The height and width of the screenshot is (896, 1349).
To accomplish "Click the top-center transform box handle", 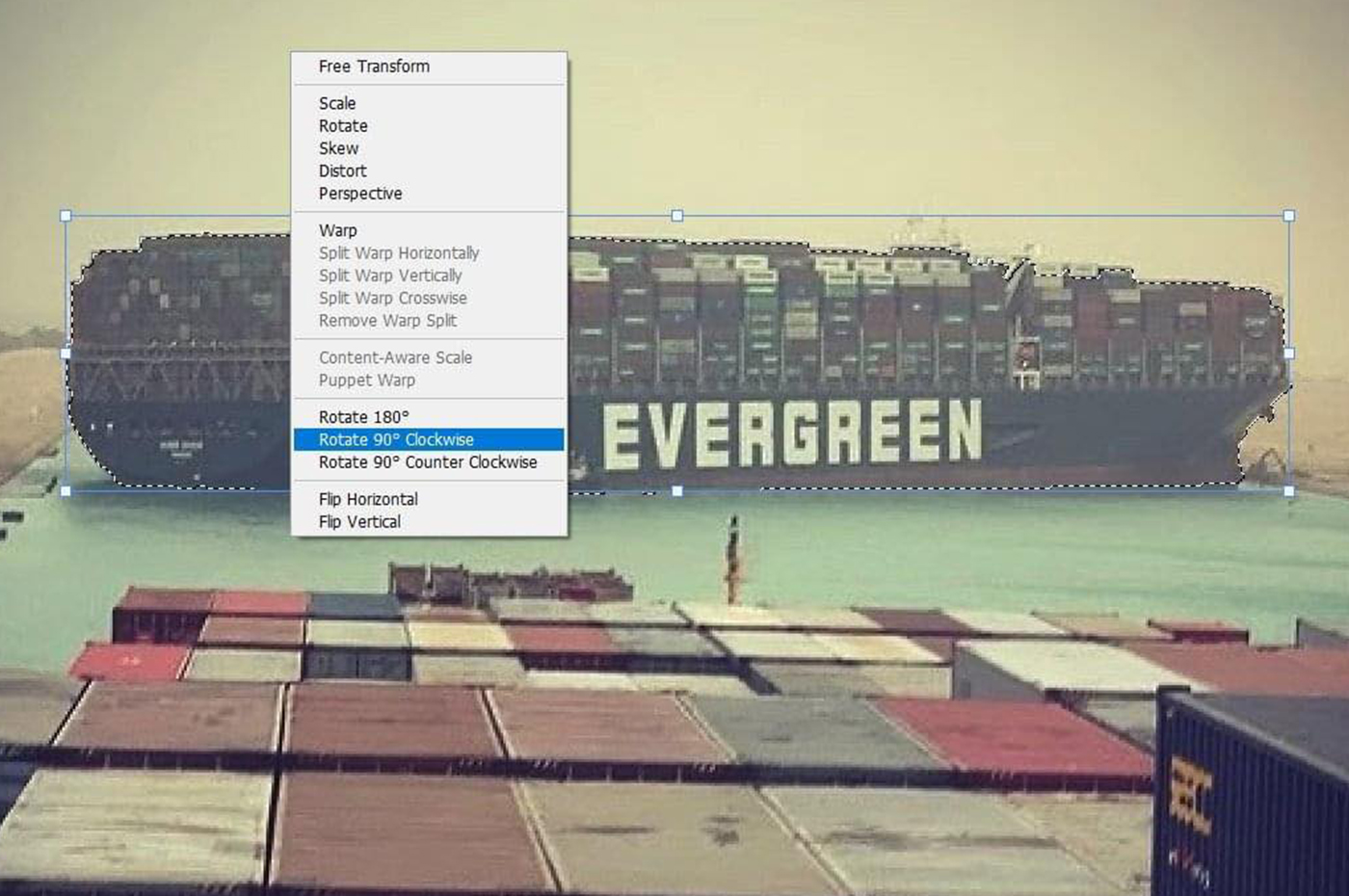I will pyautogui.click(x=677, y=216).
